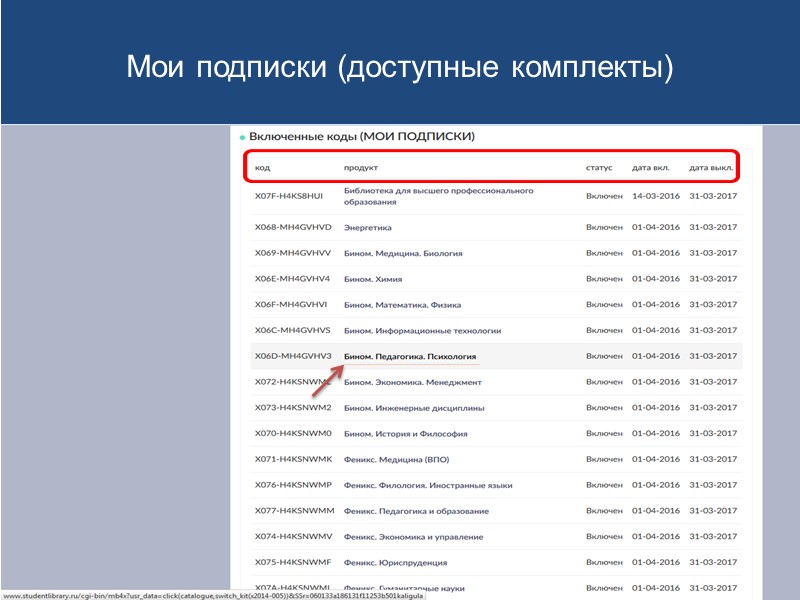Viewport: 800px width, 600px height.
Task: Open 'Феникс. Медицина (ВПО)' kit
Action: point(396,459)
